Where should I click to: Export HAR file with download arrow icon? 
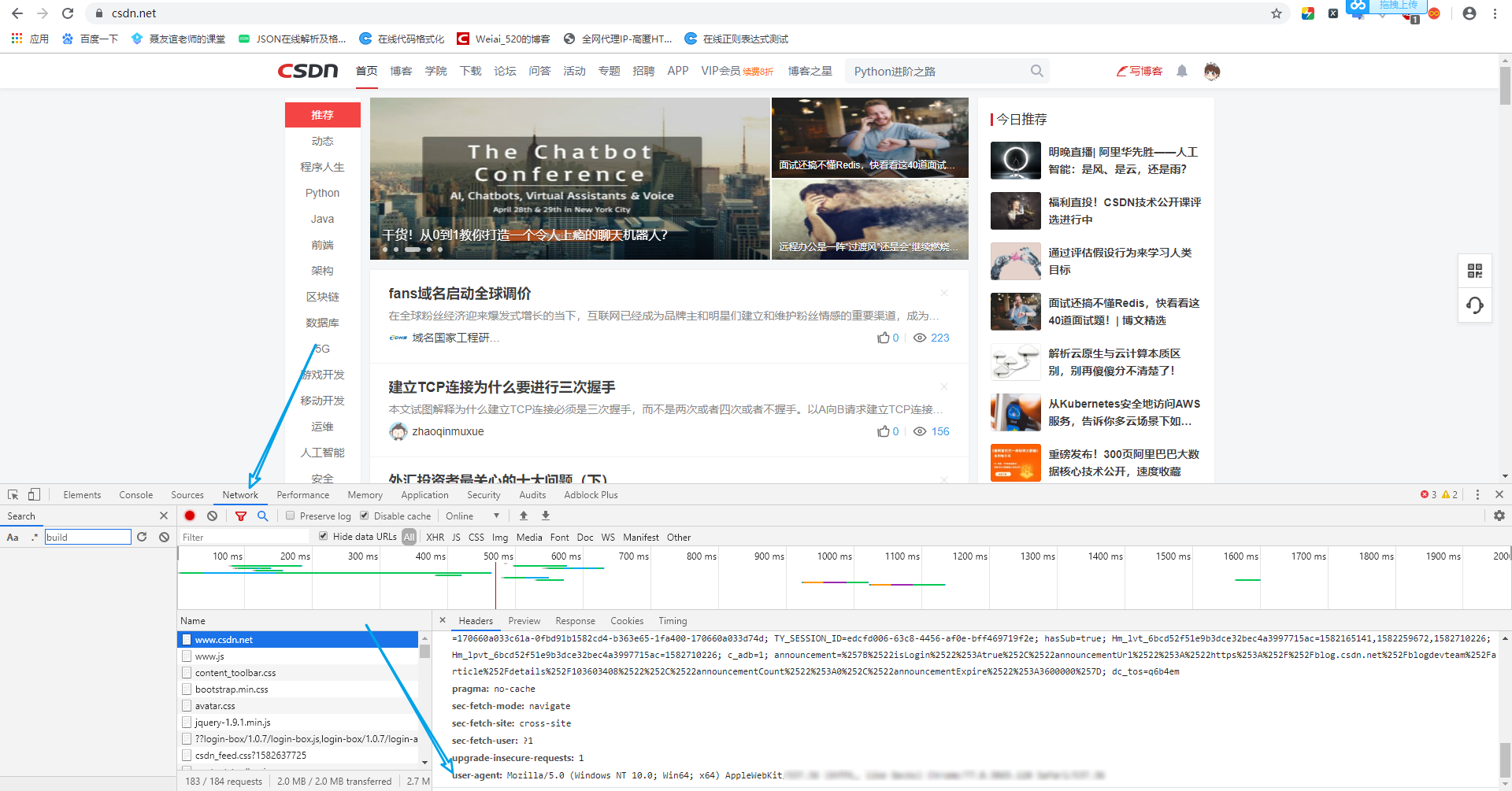click(x=546, y=516)
